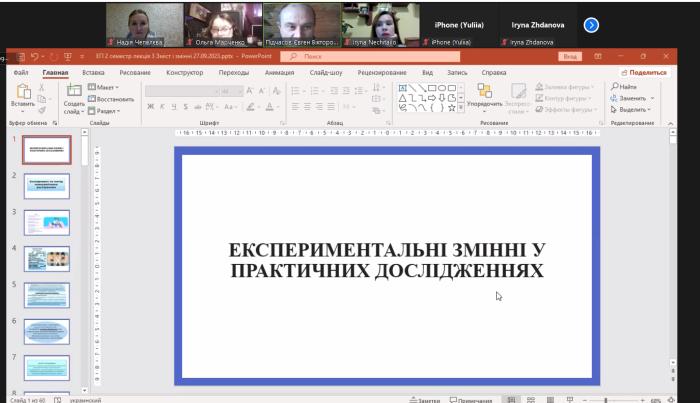Viewport: 700px width, 403px height.
Task: Open the Переходы ribbon tab
Action: click(x=233, y=73)
